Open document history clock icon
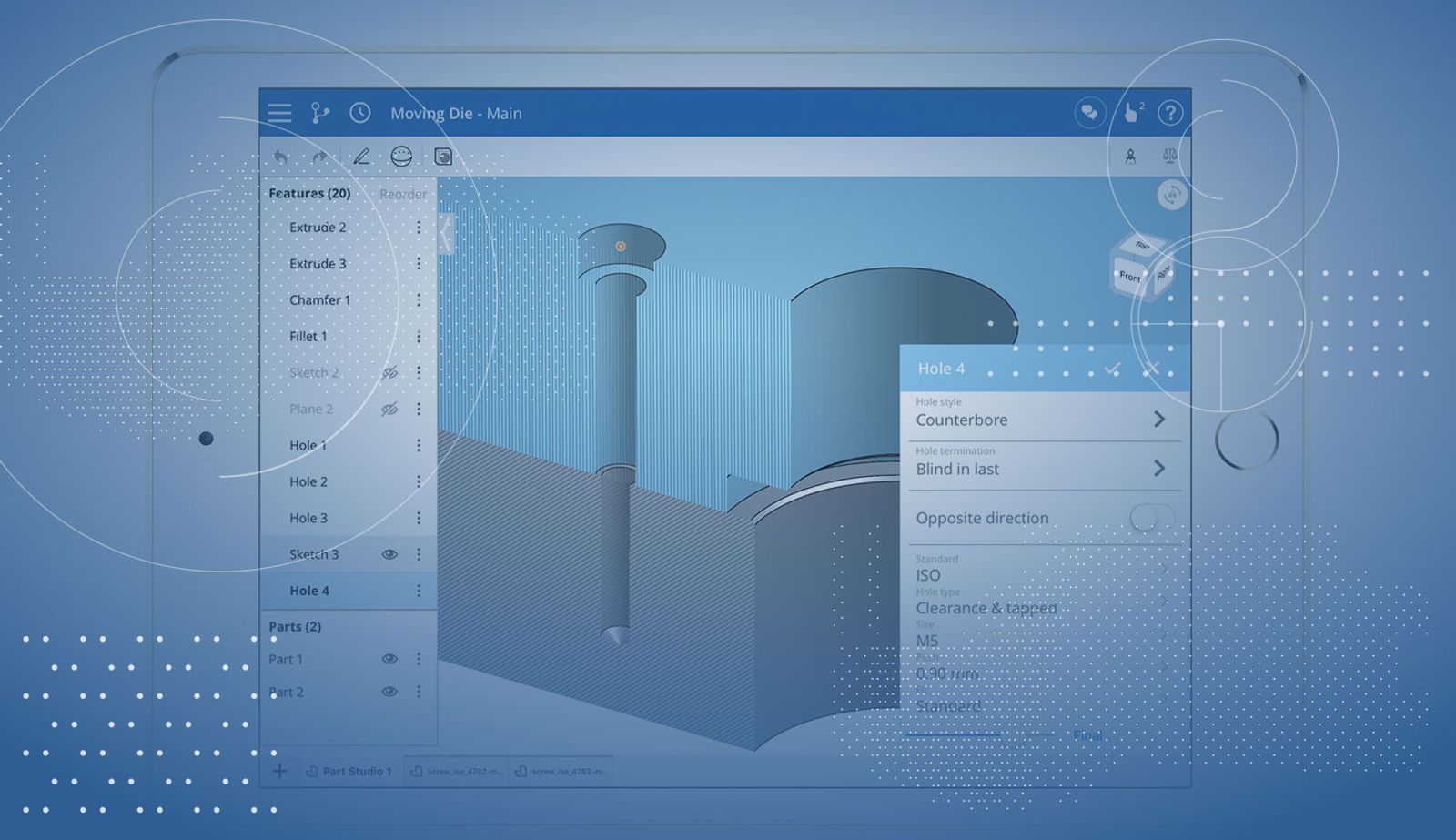Viewport: 1456px width, 840px height. click(360, 113)
